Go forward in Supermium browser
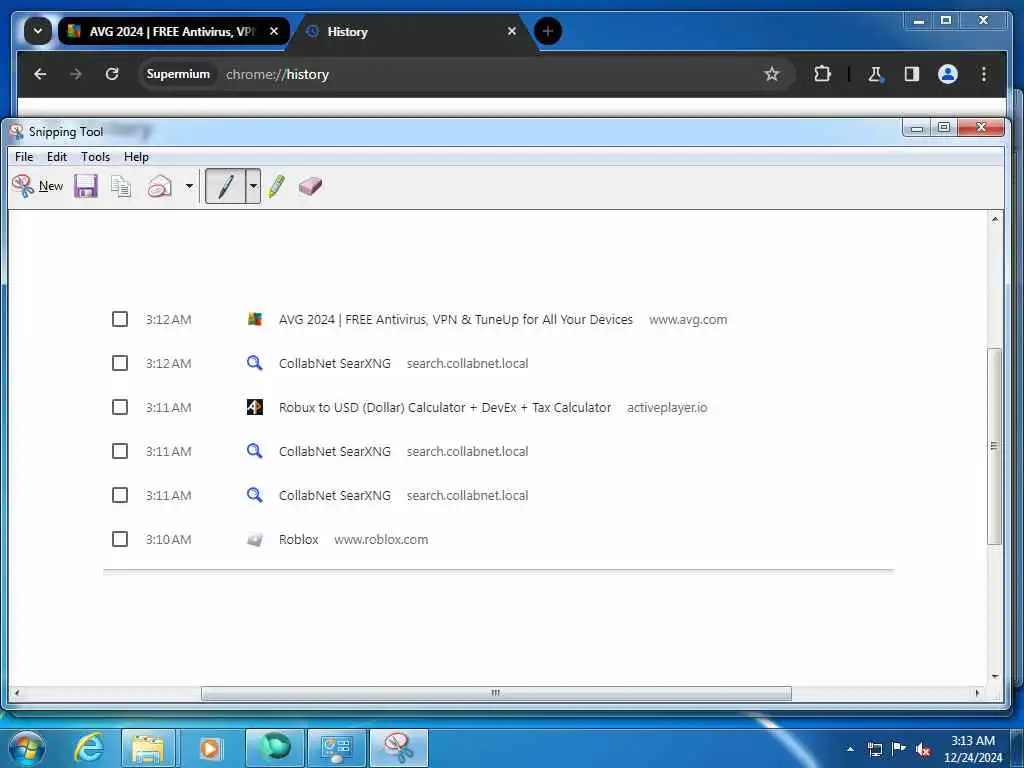Image resolution: width=1024 pixels, height=768 pixels. 76,74
